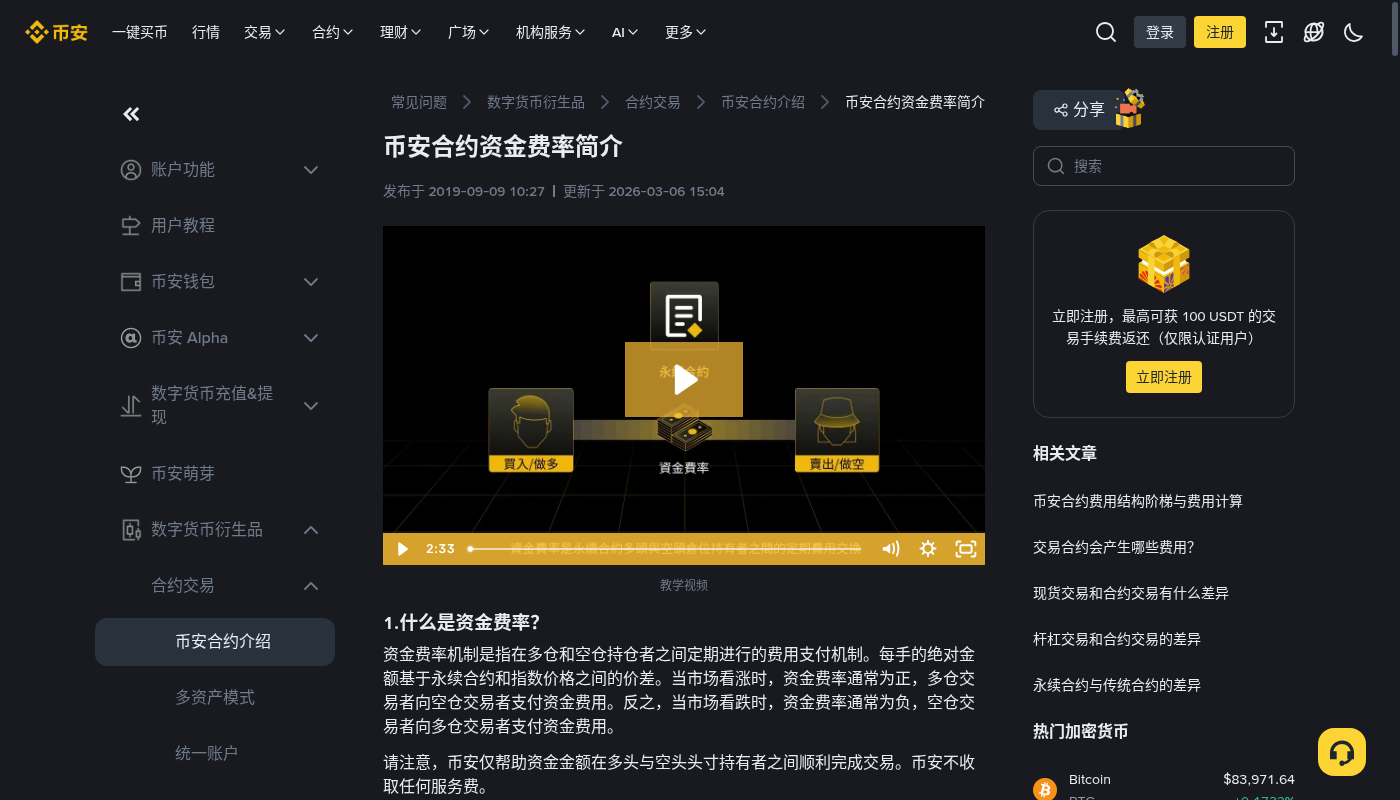Select 多资产模式 in the sidebar
This screenshot has width=1400, height=800.
tap(215, 698)
